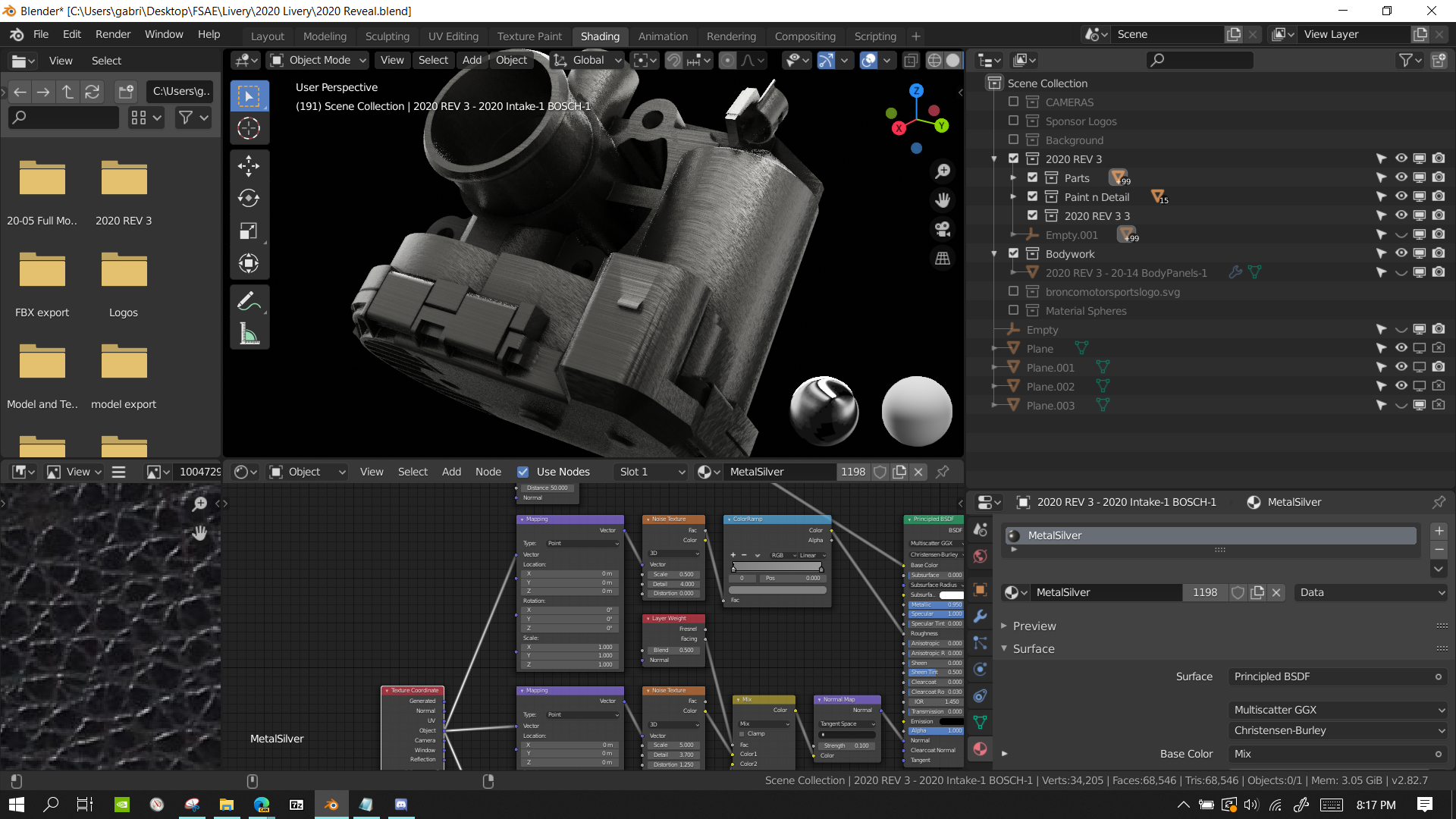This screenshot has height=819, width=1456.
Task: Create new folder in file browser
Action: click(x=126, y=92)
